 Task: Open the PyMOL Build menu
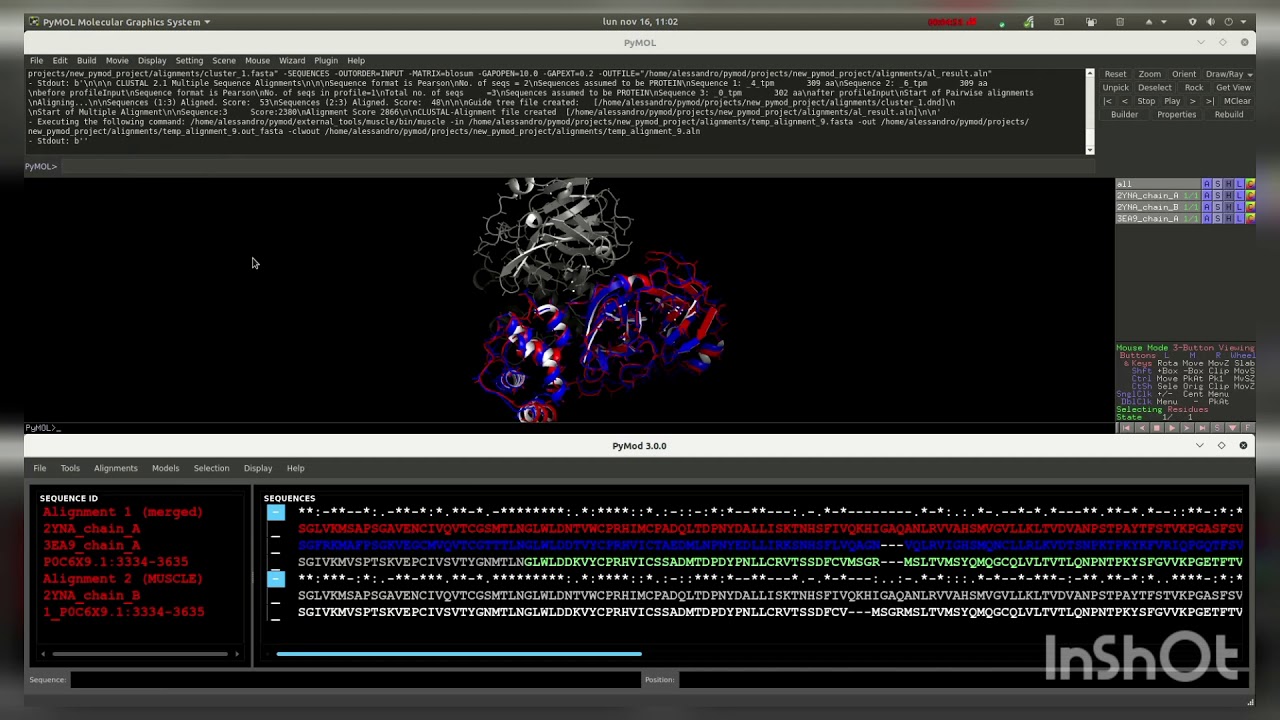[x=87, y=61]
